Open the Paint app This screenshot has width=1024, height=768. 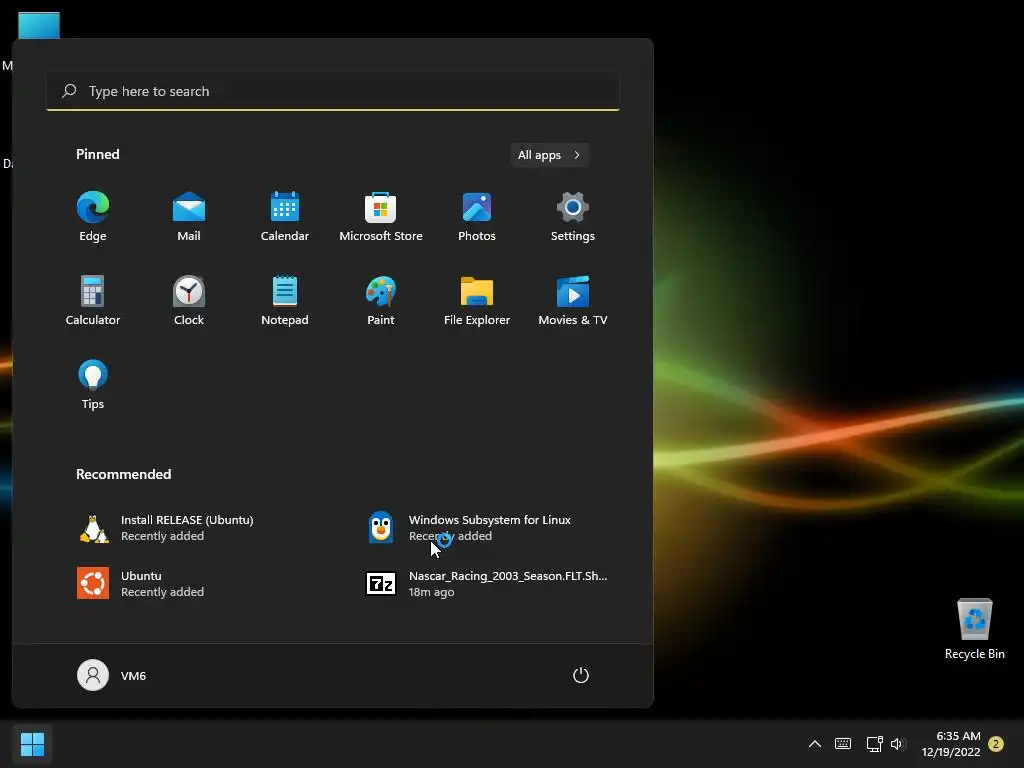[381, 300]
